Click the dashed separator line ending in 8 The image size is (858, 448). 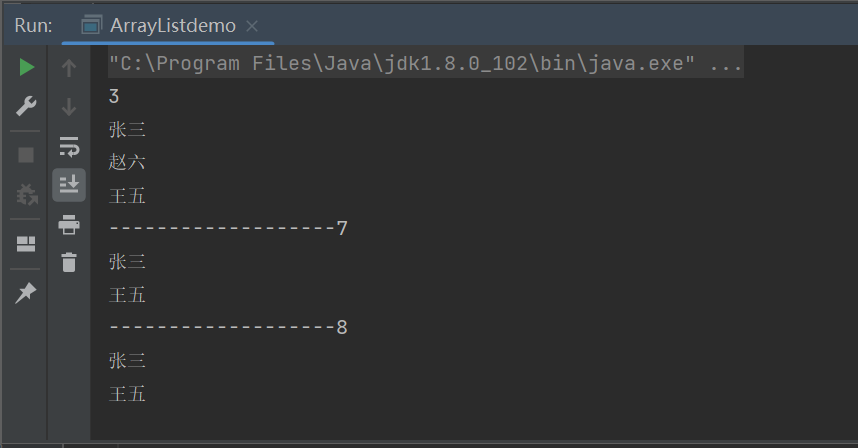click(x=228, y=327)
